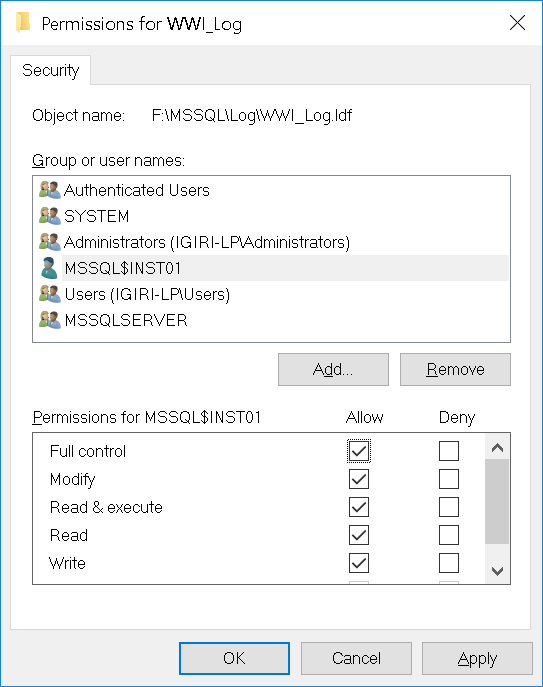The image size is (543, 687).
Task: Click the object name path F:\MSSQL\Log\WWI_Log.ldf
Action: click(x=252, y=116)
